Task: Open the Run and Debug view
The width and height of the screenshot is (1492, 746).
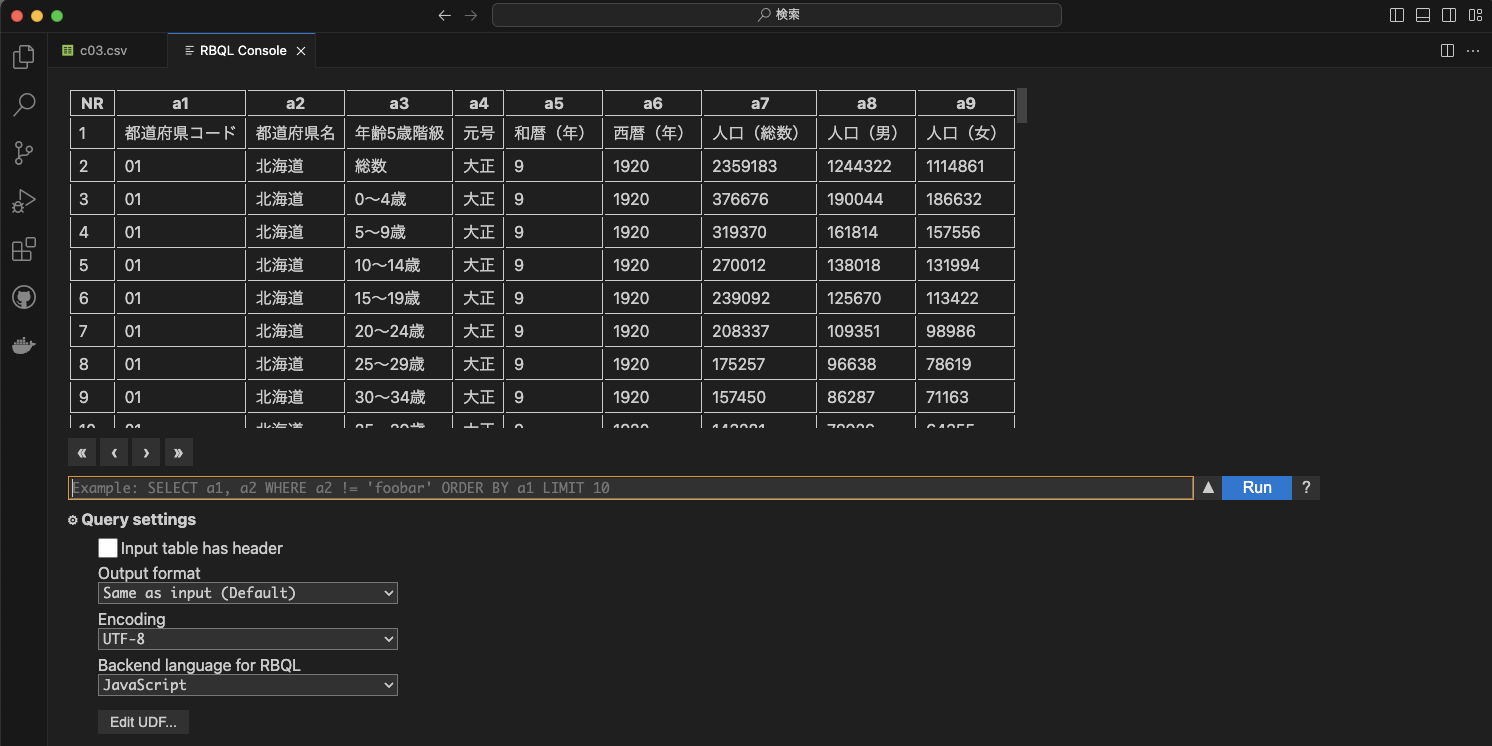Action: click(x=23, y=200)
